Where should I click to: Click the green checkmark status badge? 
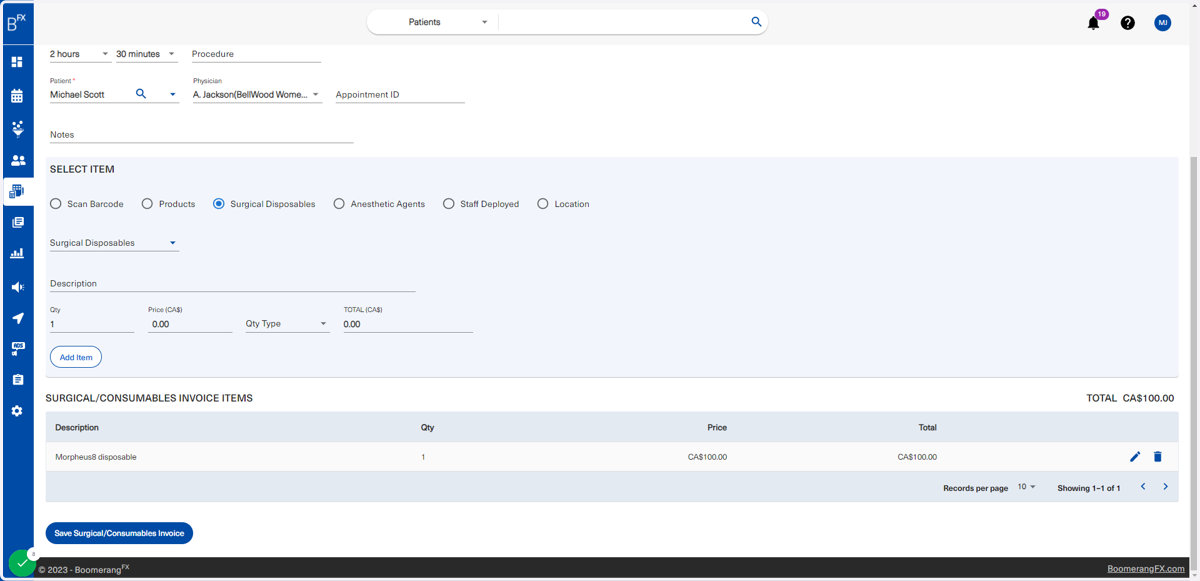click(x=22, y=563)
